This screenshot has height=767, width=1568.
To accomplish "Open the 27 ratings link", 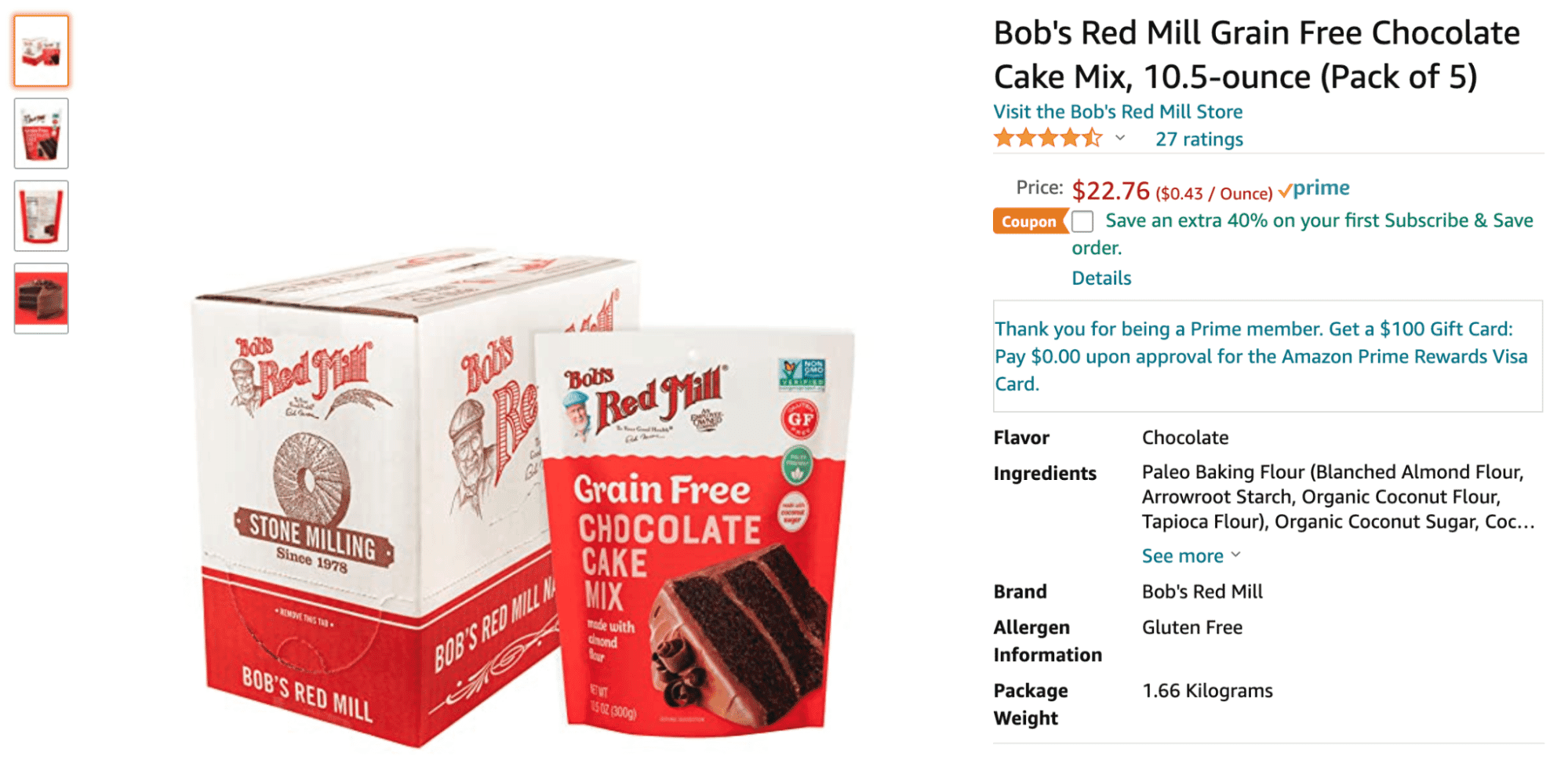I will pyautogui.click(x=1199, y=140).
